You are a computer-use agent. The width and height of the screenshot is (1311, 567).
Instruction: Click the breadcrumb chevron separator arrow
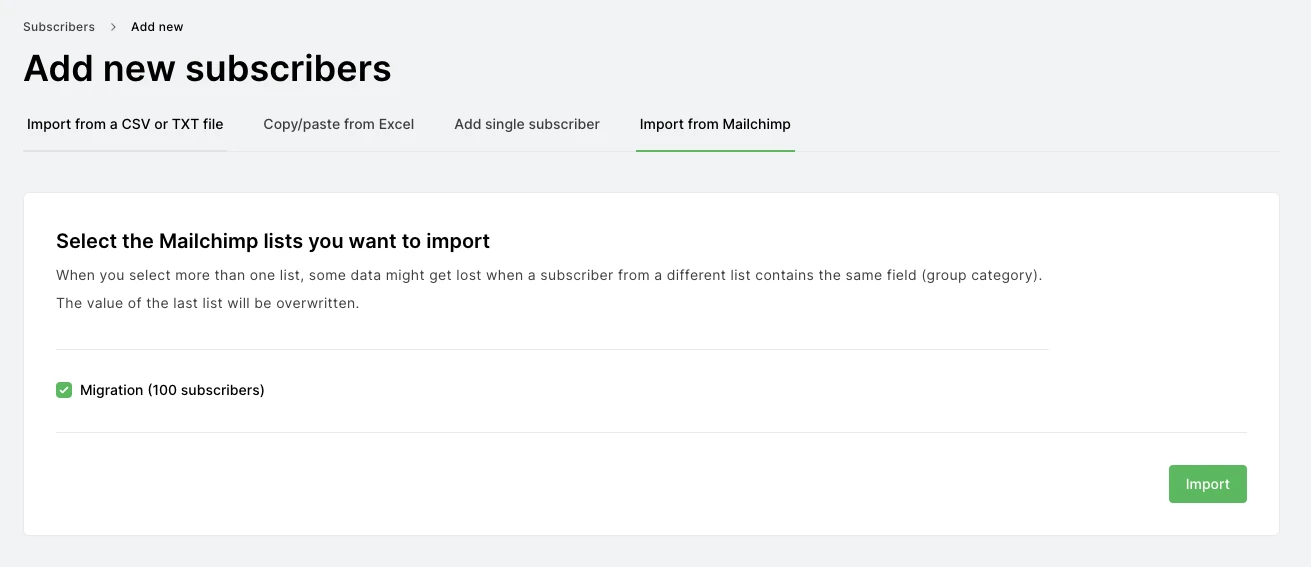click(113, 27)
